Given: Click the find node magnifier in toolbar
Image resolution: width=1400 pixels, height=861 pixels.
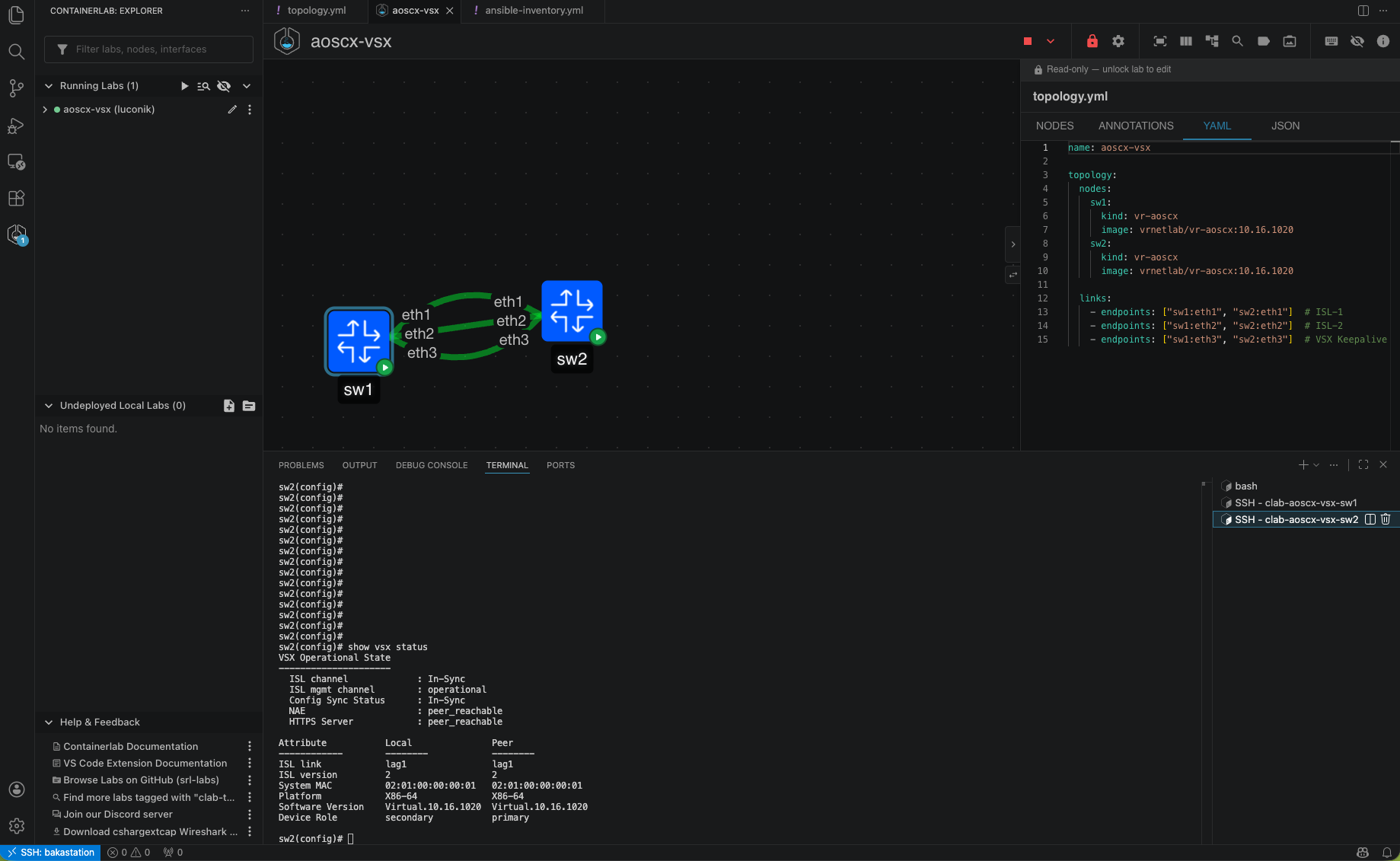Looking at the screenshot, I should point(1238,41).
